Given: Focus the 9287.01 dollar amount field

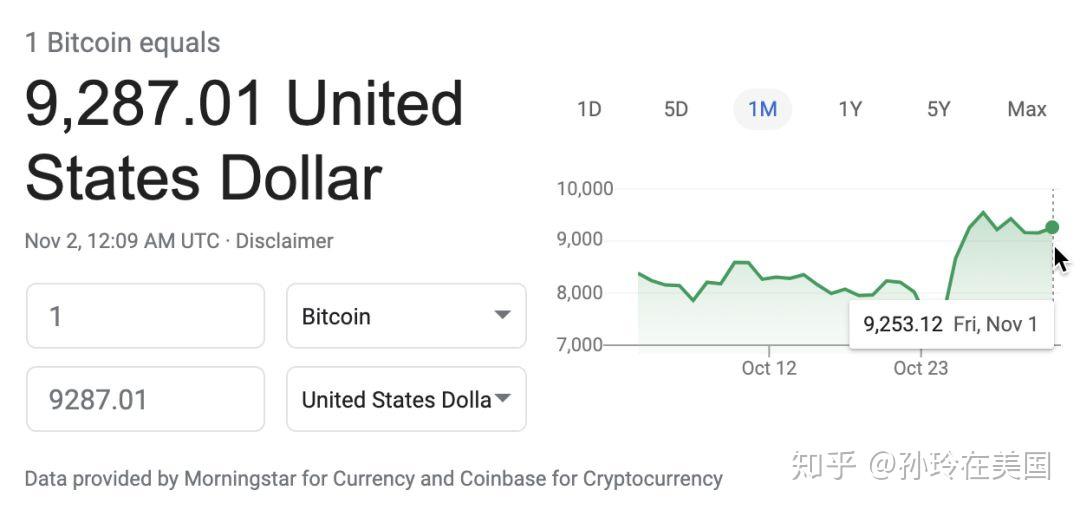Looking at the screenshot, I should (x=145, y=399).
